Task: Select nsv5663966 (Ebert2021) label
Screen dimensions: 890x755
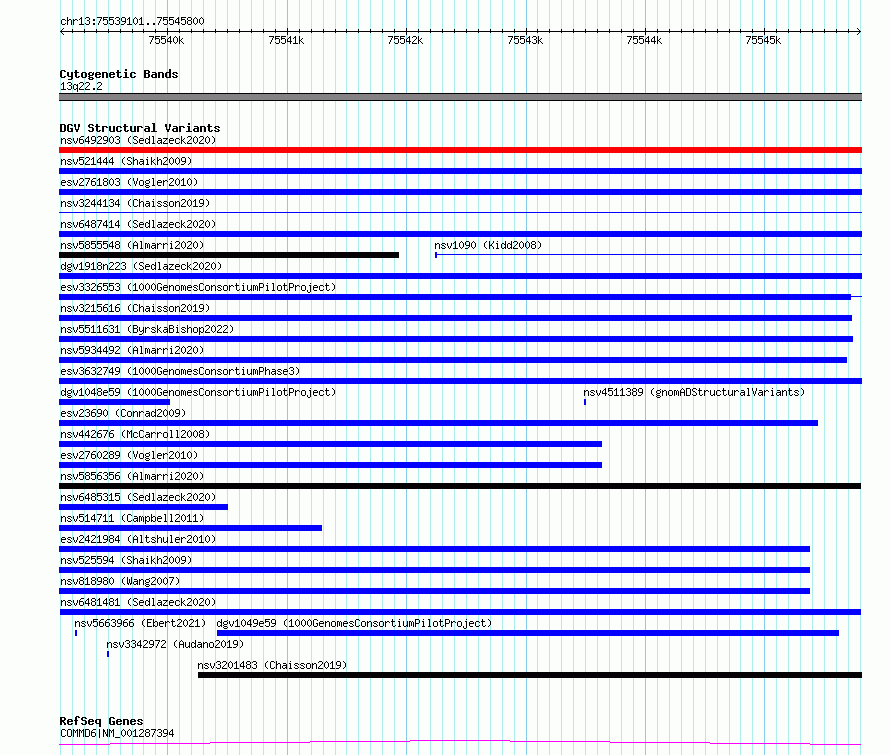Action: pyautogui.click(x=140, y=623)
